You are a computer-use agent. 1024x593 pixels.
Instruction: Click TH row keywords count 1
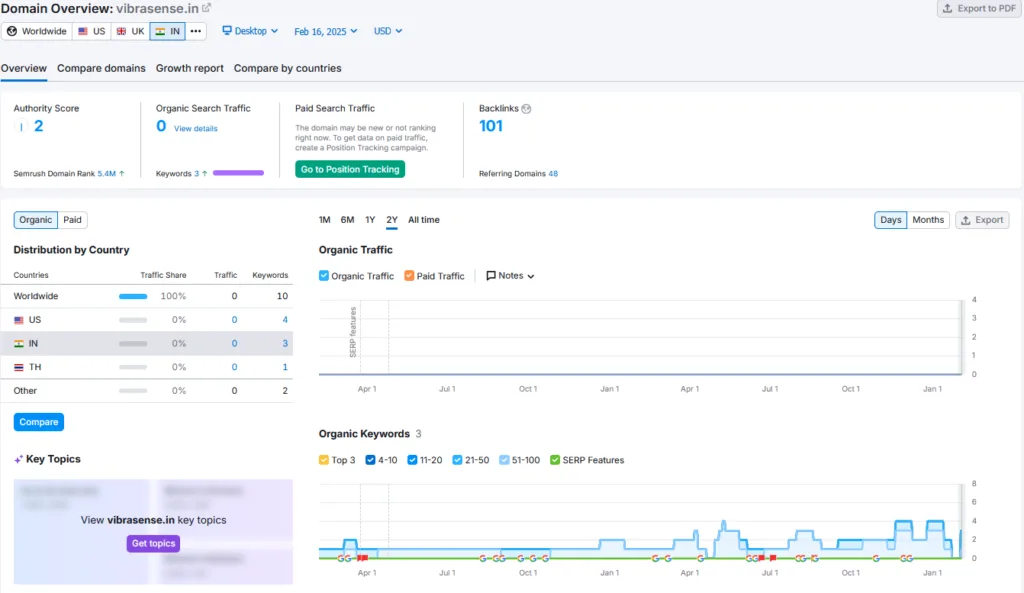(x=285, y=367)
